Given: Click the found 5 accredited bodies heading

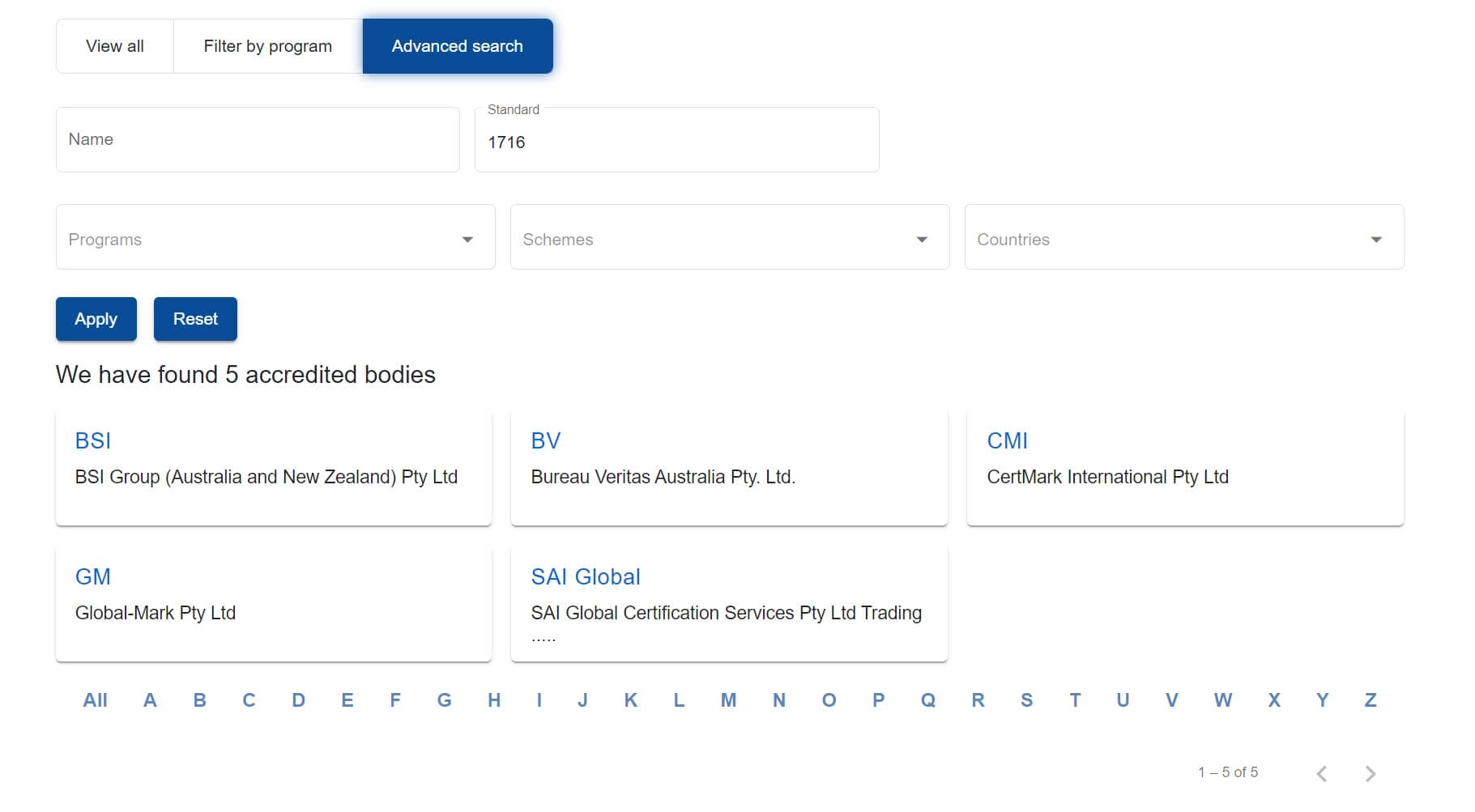Looking at the screenshot, I should (x=245, y=375).
